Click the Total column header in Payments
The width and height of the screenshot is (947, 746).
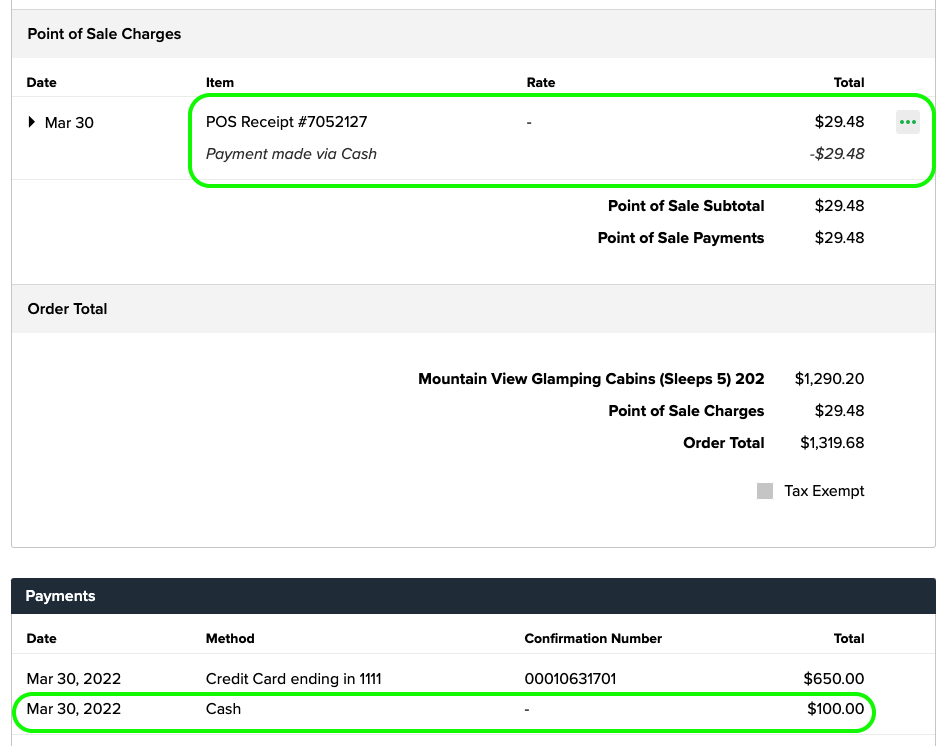848,638
